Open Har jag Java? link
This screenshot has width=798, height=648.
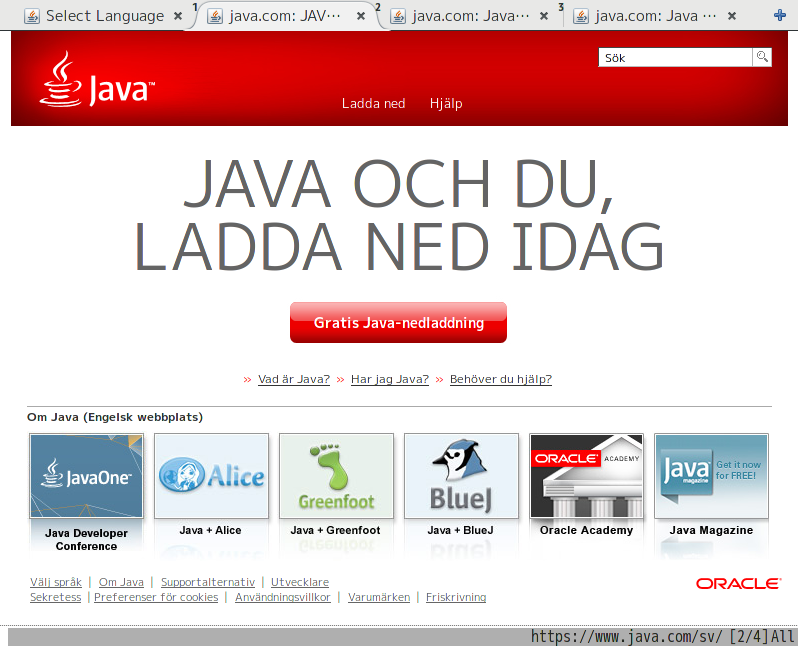pyautogui.click(x=390, y=379)
